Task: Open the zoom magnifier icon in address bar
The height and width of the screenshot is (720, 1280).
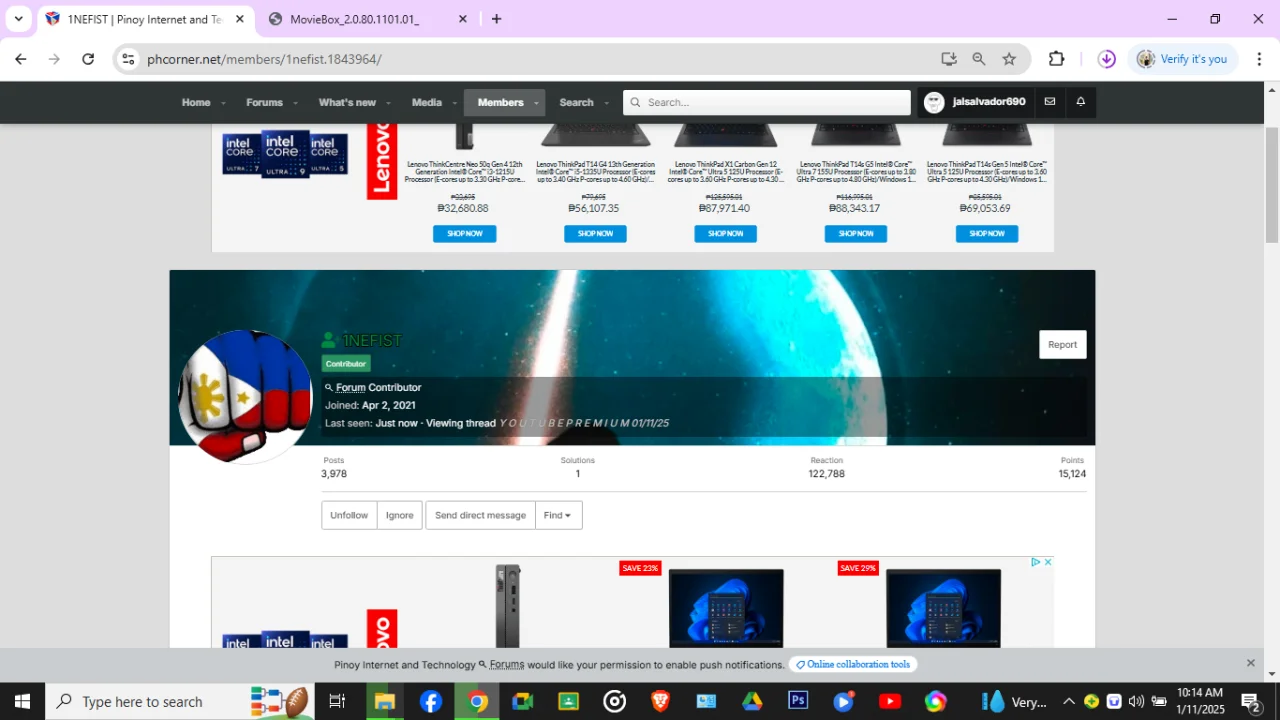Action: pyautogui.click(x=979, y=59)
